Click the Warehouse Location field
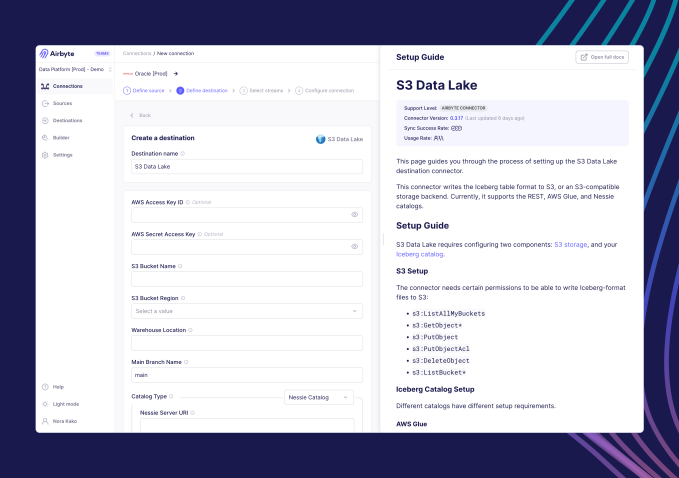Screen dimensions: 679x478 247,343
